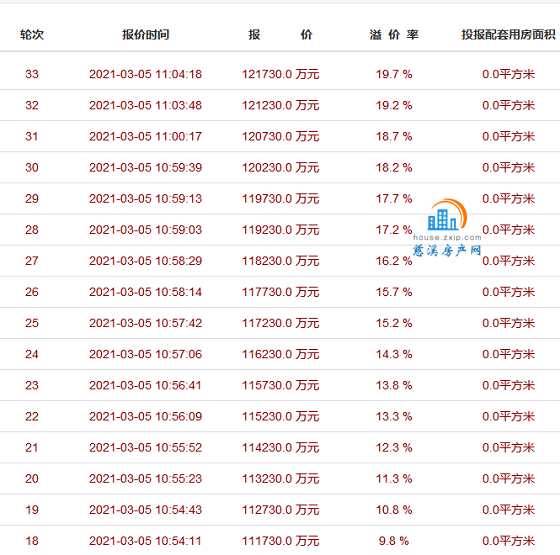Click timestamp 2021-03-05 11:03:48
560x555 pixels.
click(145, 105)
